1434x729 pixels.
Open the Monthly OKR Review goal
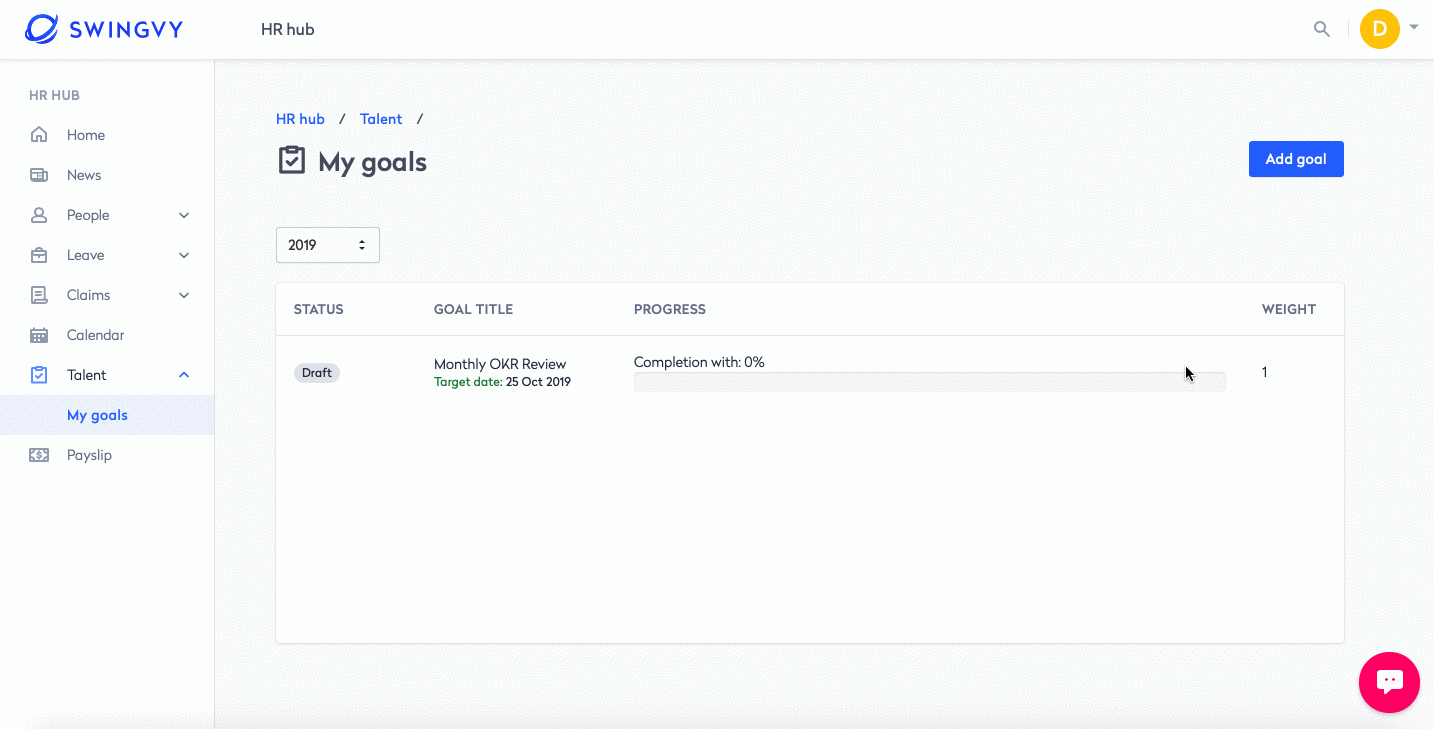click(500, 364)
